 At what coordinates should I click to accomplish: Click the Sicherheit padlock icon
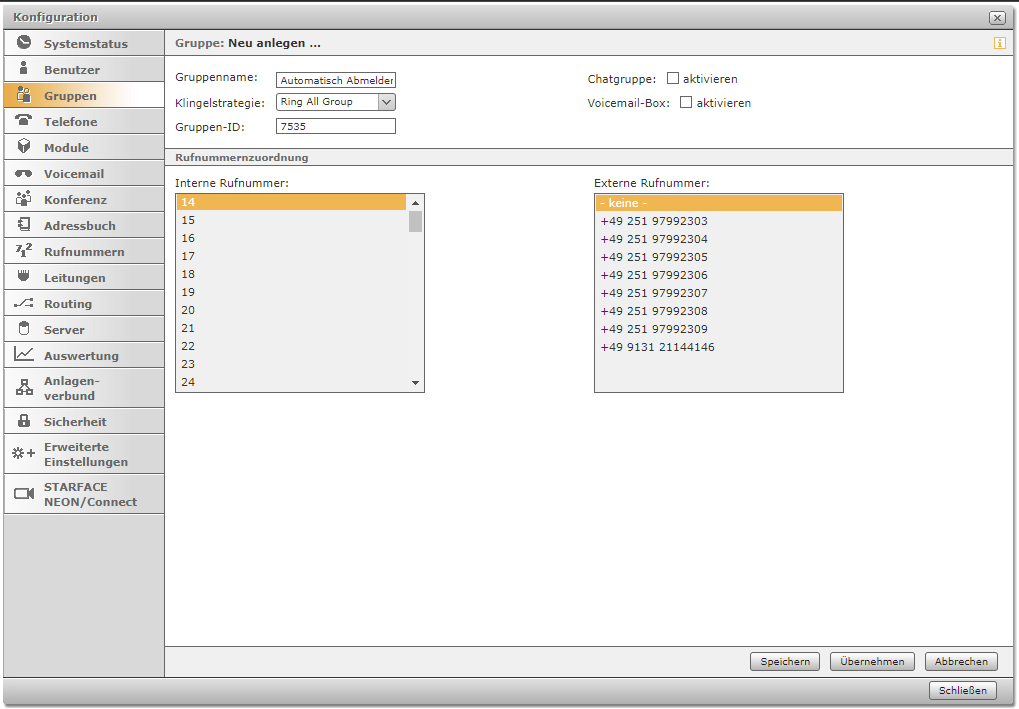pos(24,421)
